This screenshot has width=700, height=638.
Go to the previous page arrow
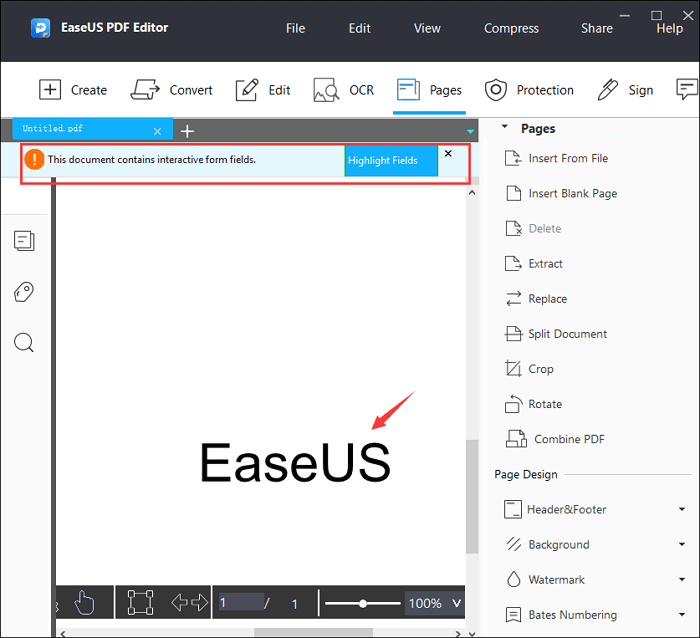pos(179,603)
